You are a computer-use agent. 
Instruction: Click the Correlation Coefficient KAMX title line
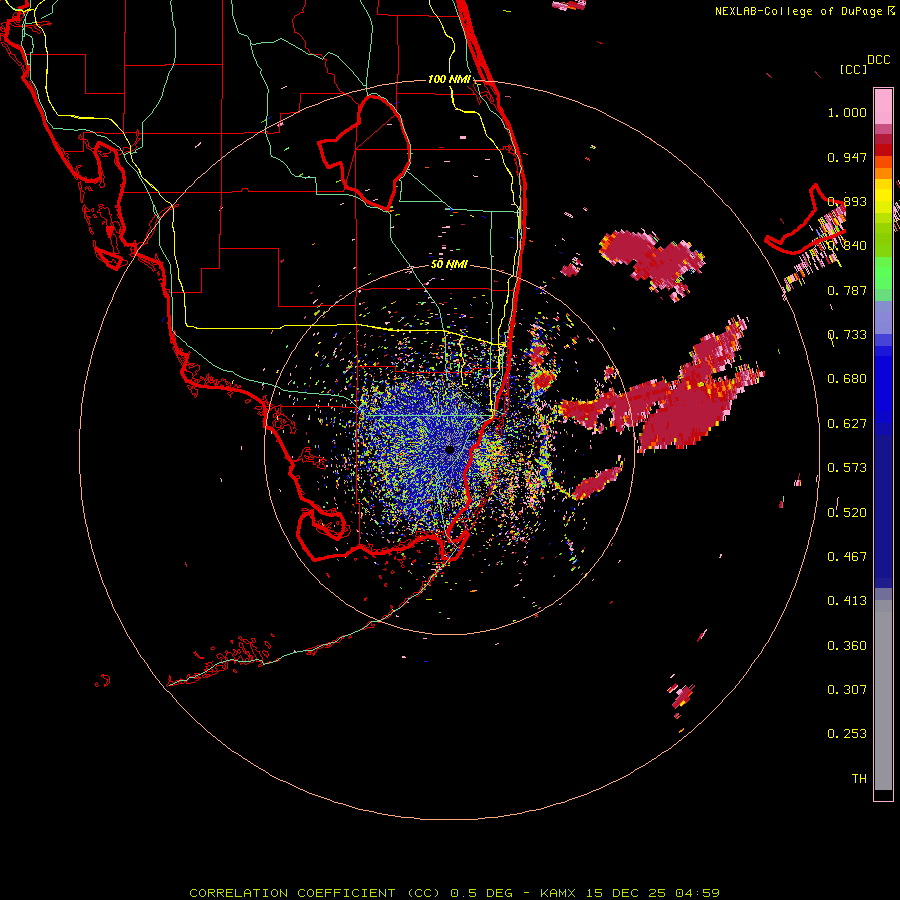click(454, 893)
